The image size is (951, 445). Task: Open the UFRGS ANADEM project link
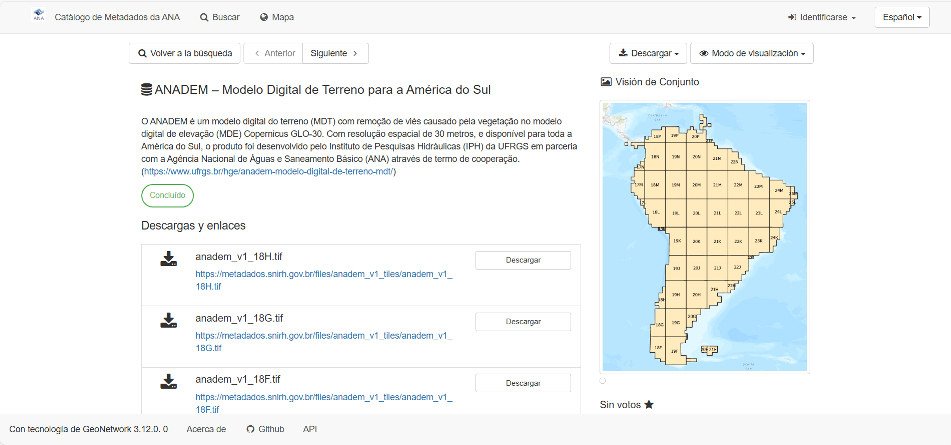pos(270,171)
